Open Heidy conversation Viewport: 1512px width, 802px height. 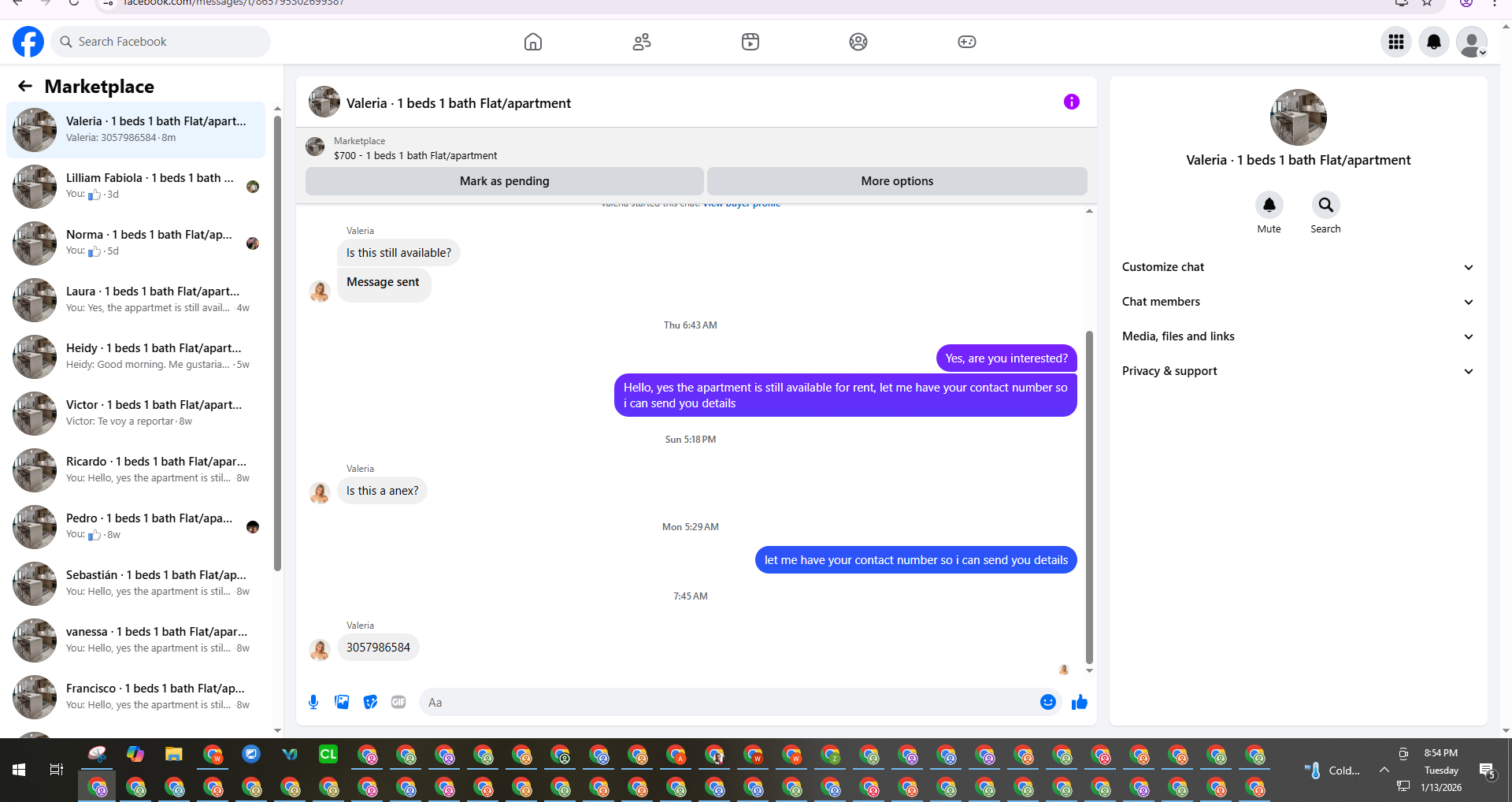(x=136, y=357)
